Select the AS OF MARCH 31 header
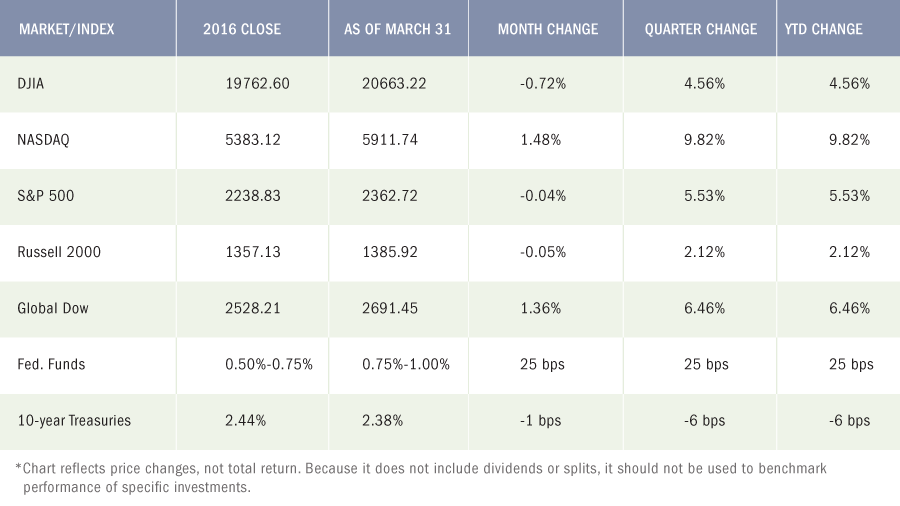900x506 pixels. click(x=398, y=29)
